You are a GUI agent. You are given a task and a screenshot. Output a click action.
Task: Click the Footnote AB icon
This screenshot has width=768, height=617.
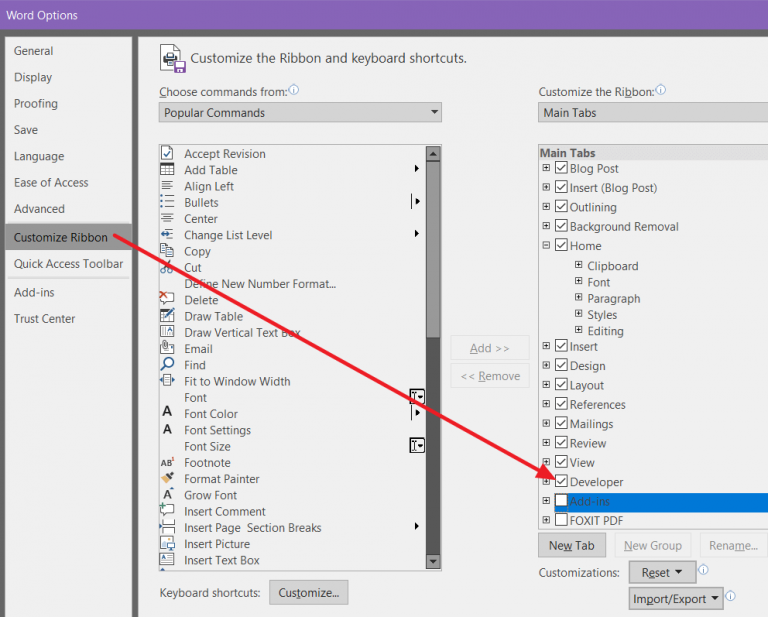pyautogui.click(x=167, y=462)
